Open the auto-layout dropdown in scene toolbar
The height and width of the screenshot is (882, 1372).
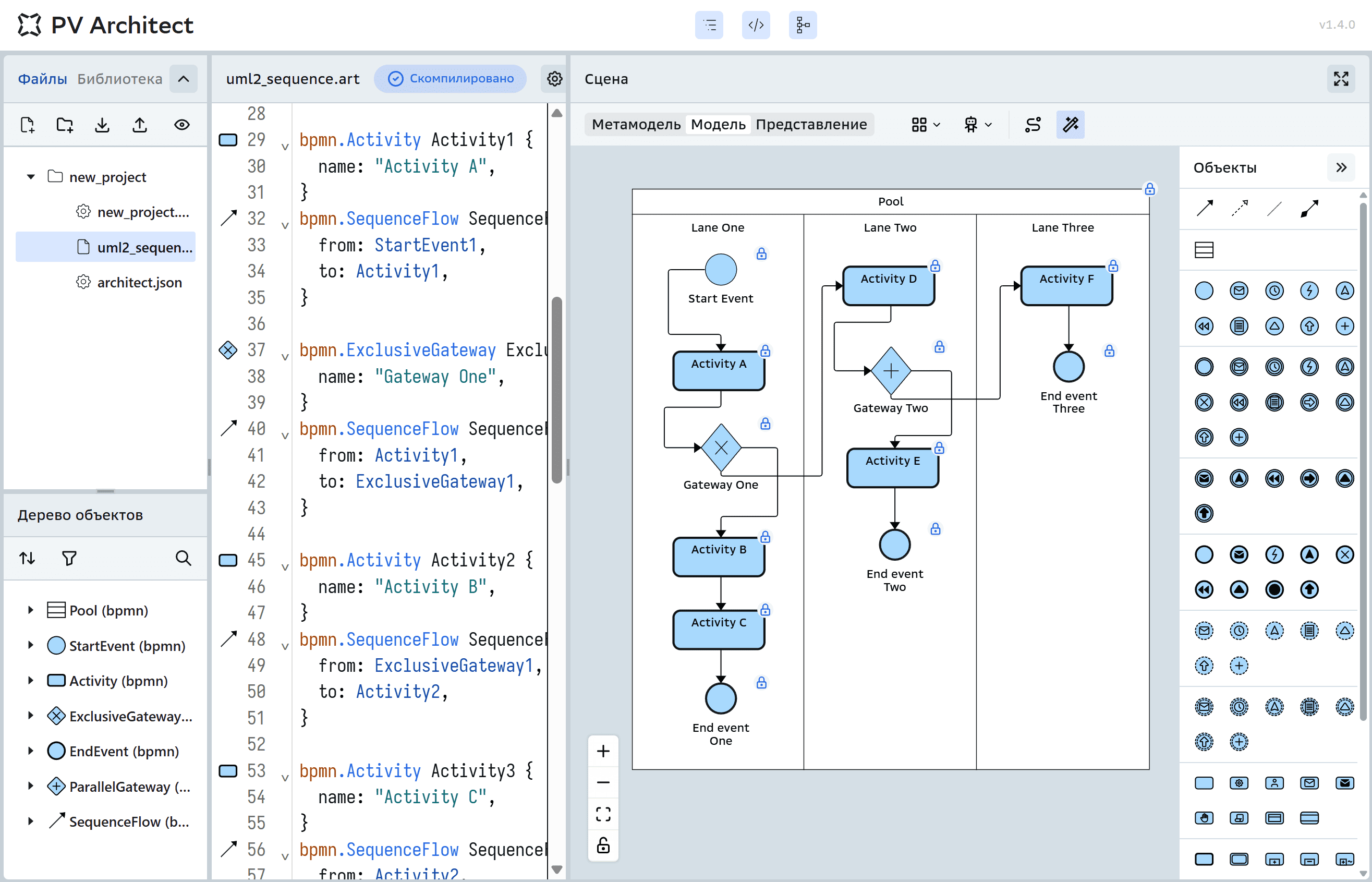[x=977, y=124]
